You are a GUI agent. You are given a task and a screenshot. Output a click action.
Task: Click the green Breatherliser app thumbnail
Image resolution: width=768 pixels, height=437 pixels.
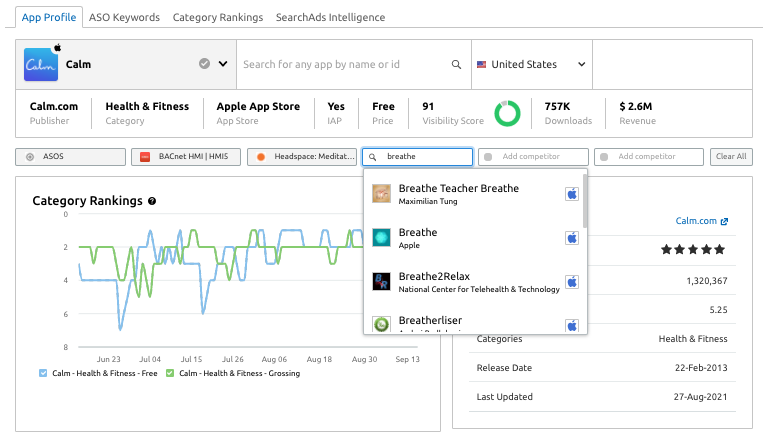pos(382,324)
